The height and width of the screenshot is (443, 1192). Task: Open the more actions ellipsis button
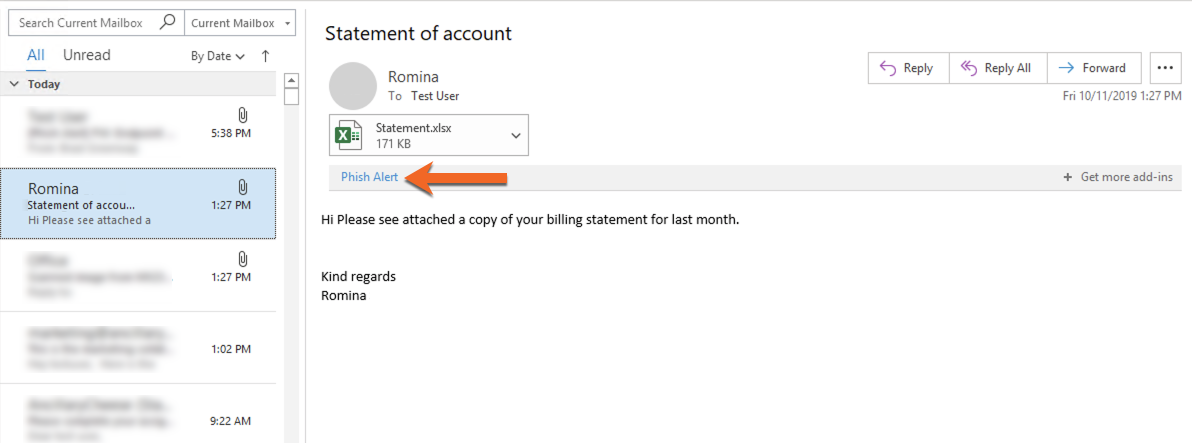(1165, 68)
